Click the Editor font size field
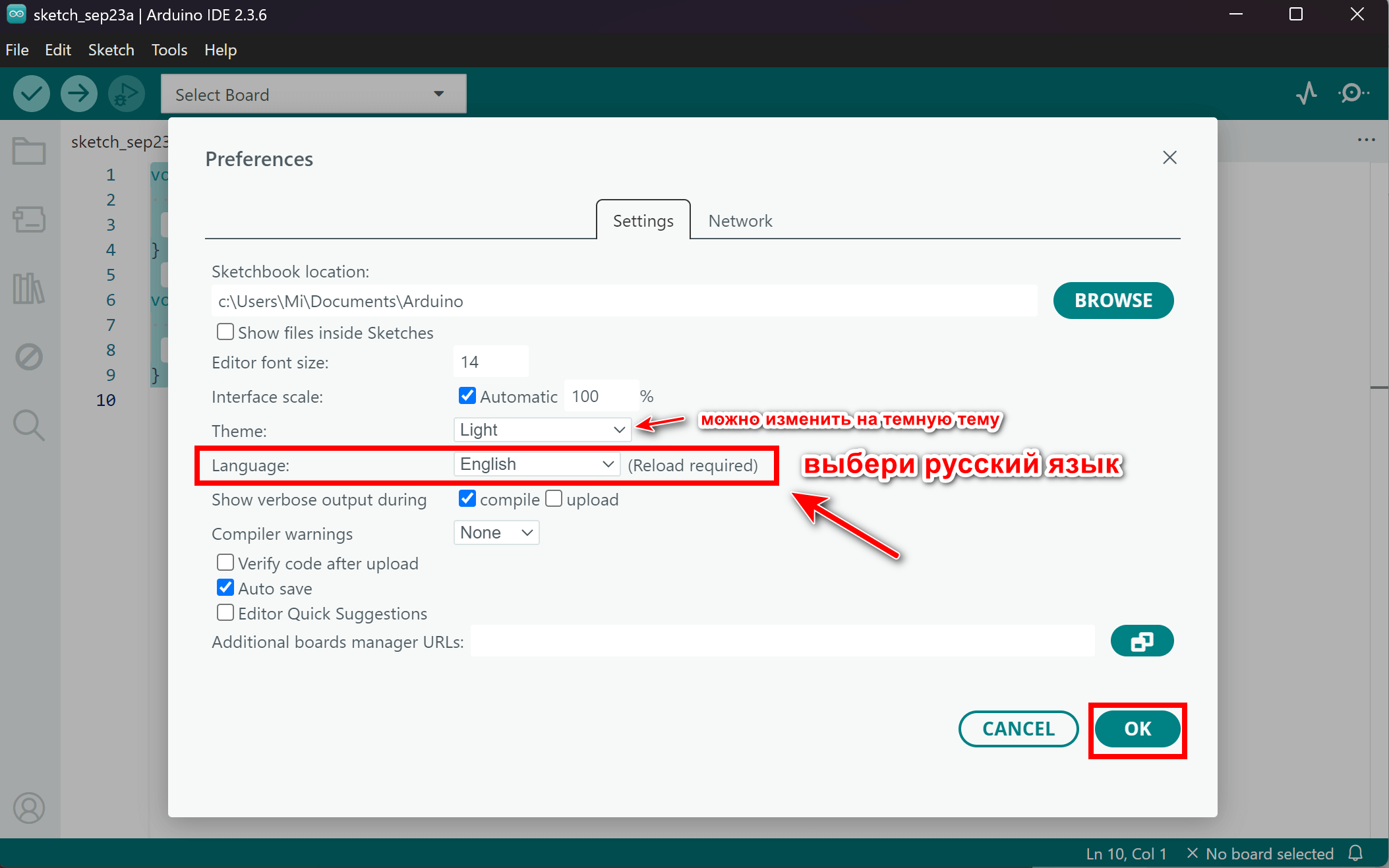Viewport: 1389px width, 868px height. click(x=490, y=362)
